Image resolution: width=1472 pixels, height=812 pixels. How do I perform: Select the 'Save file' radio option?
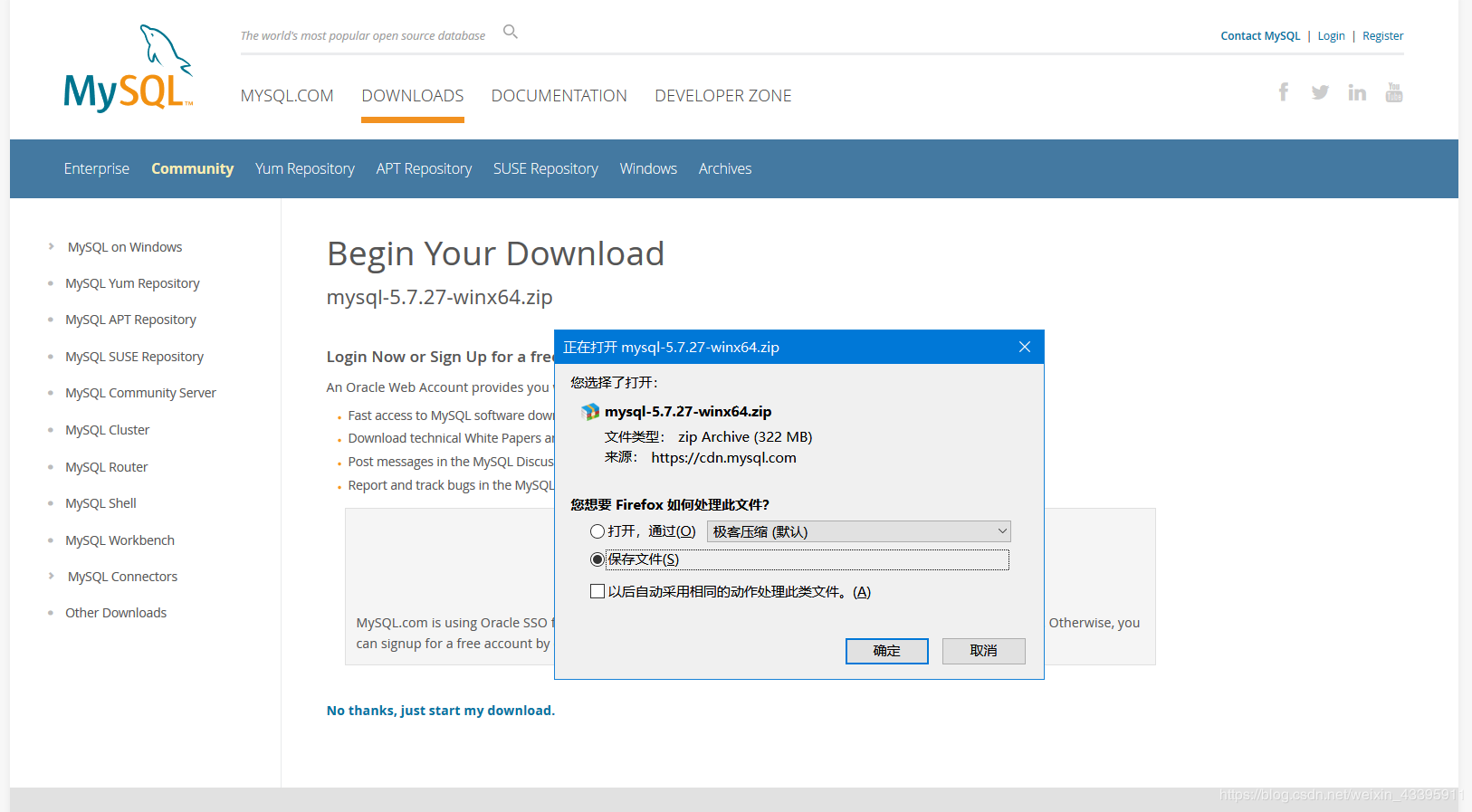click(x=597, y=559)
